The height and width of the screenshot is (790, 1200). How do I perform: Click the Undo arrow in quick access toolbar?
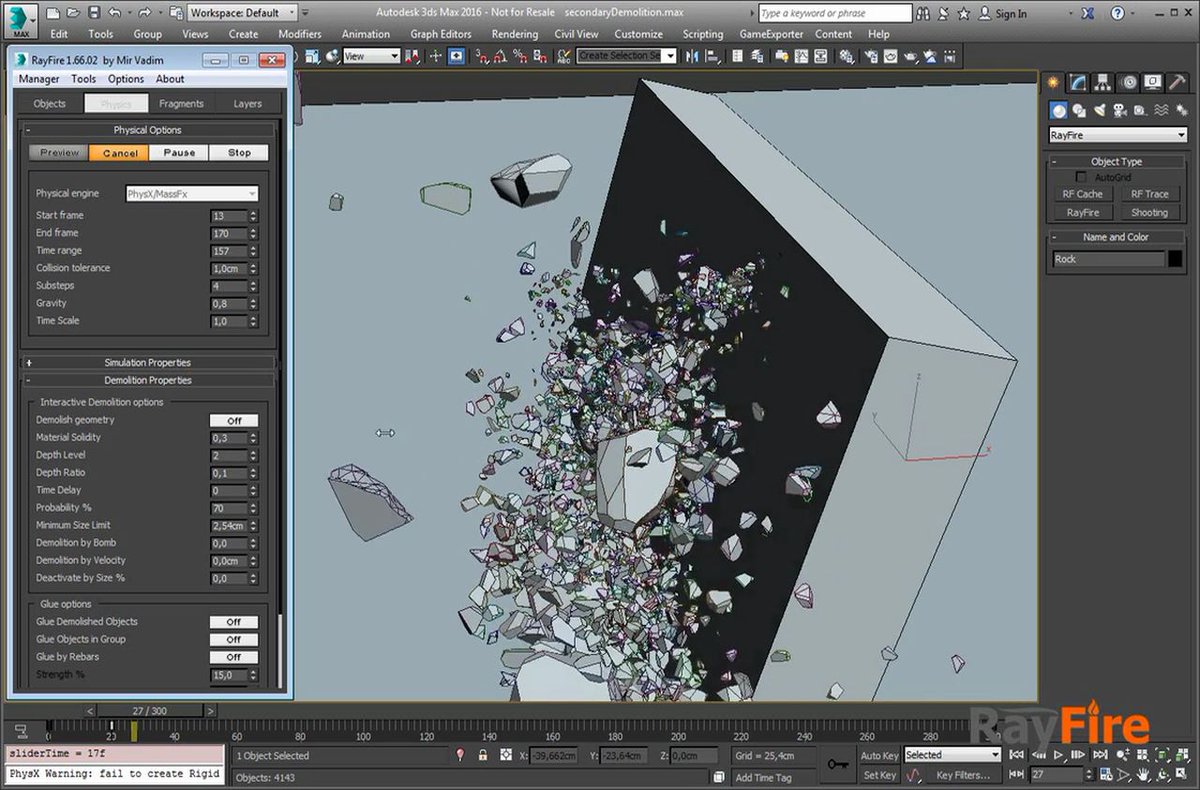pyautogui.click(x=114, y=13)
